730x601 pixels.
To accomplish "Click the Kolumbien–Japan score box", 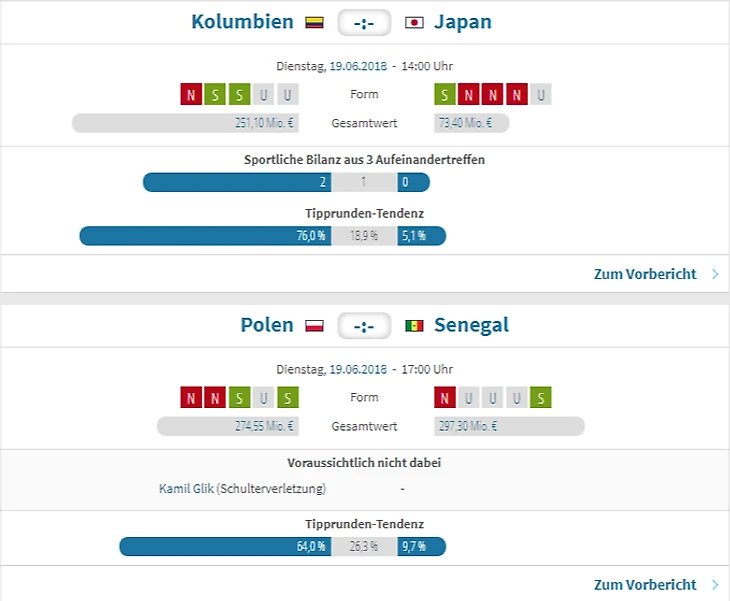I will point(364,23).
